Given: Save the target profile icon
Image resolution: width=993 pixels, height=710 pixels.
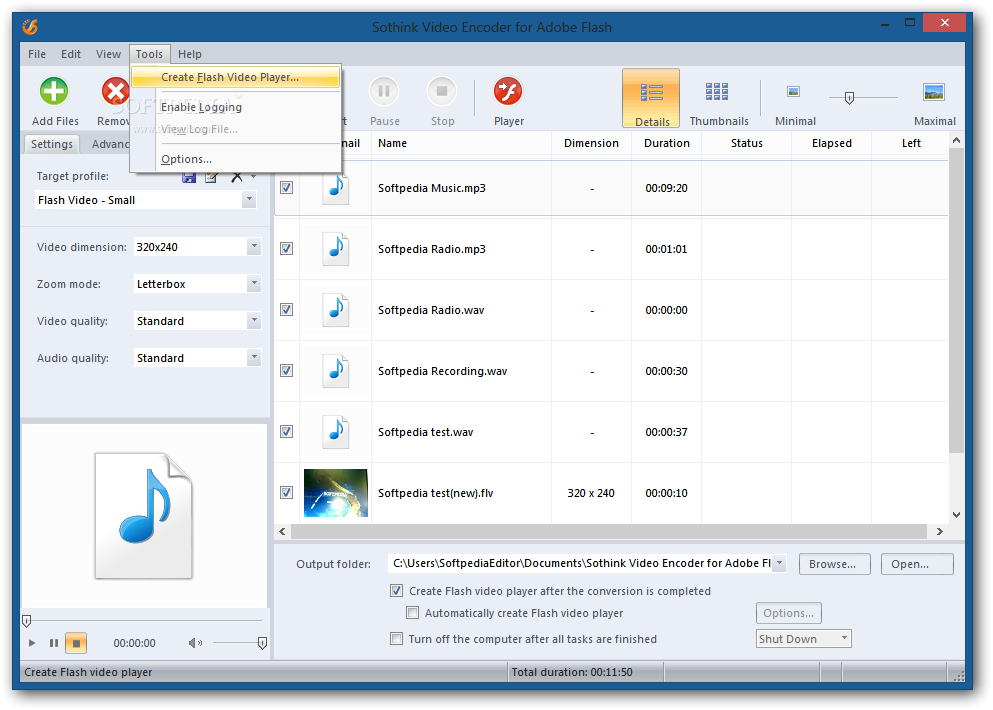Looking at the screenshot, I should (x=189, y=178).
